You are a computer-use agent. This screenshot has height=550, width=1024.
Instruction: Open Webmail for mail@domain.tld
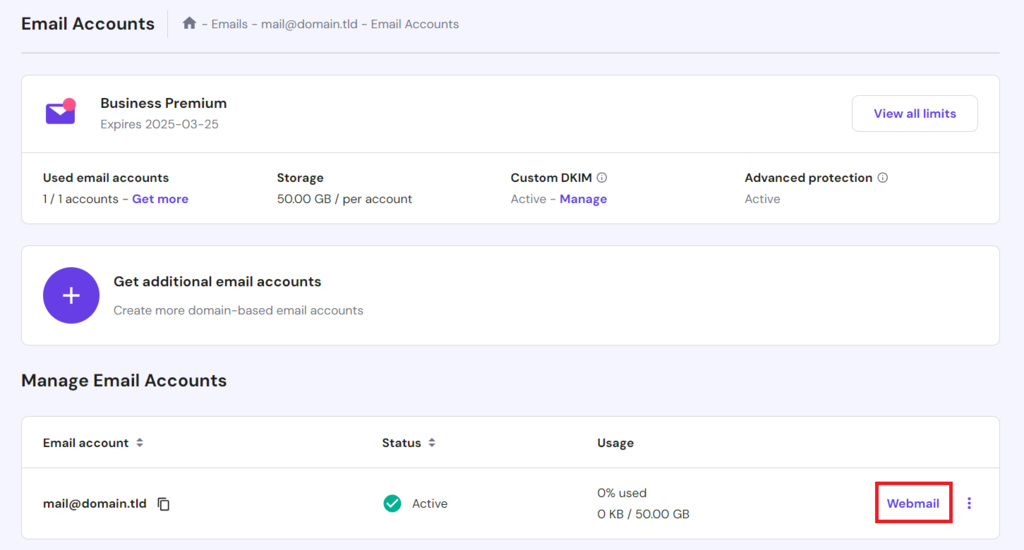912,503
